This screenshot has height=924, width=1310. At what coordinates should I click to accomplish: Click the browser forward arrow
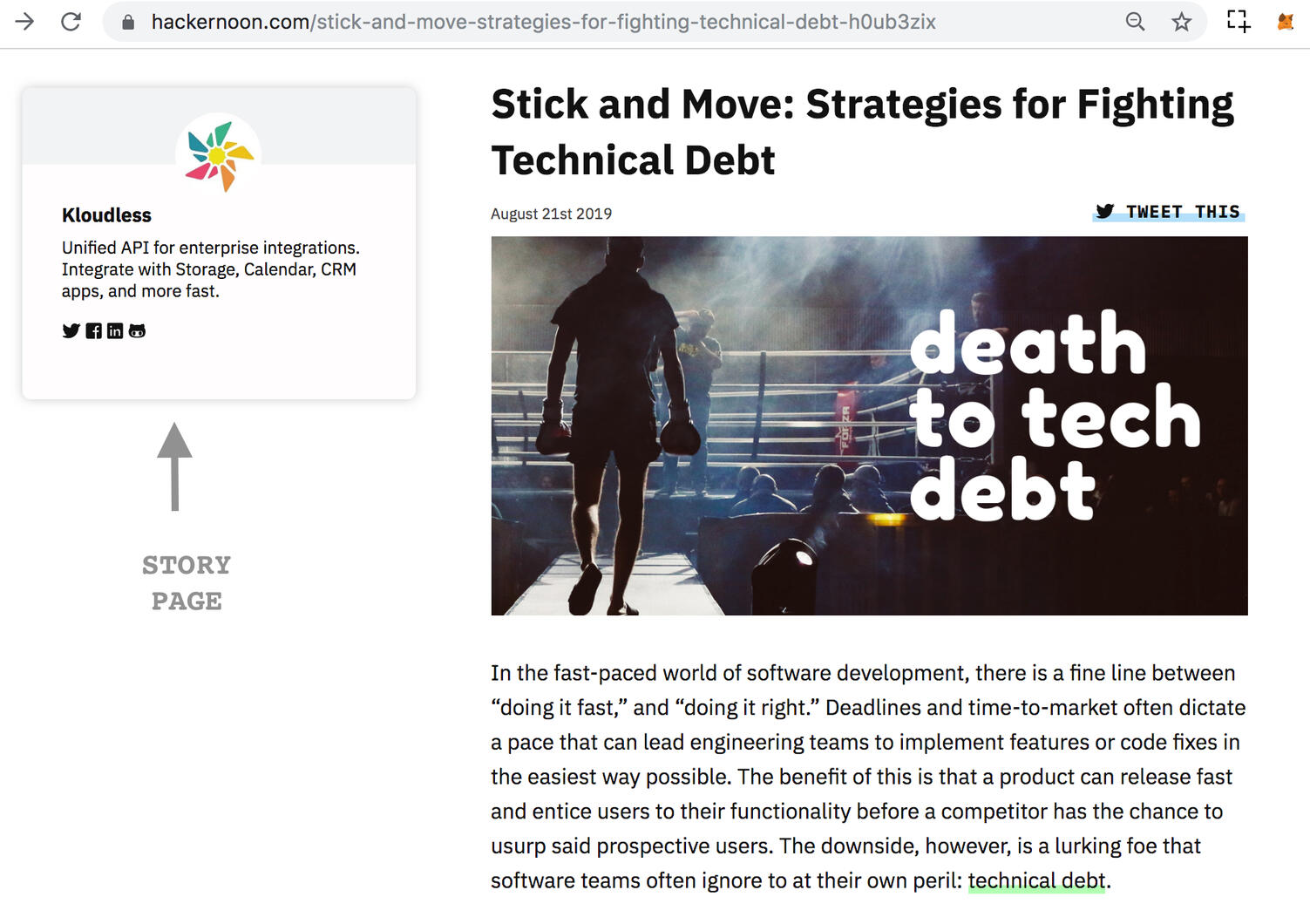(x=24, y=21)
